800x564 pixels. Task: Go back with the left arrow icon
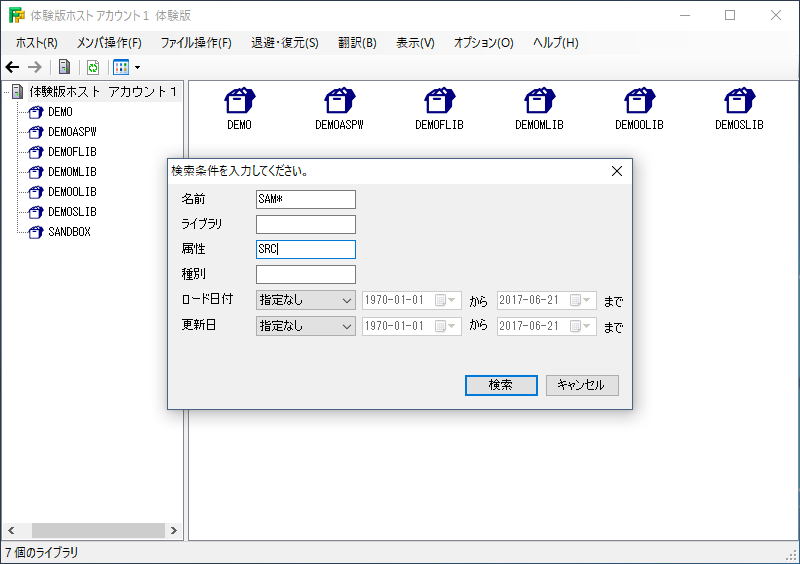[12, 67]
